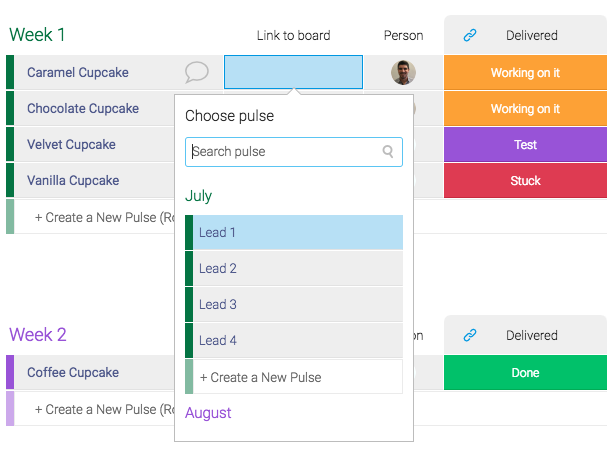Image resolution: width=607 pixels, height=450 pixels.
Task: Choose Lead 2 pulse
Action: pos(294,268)
